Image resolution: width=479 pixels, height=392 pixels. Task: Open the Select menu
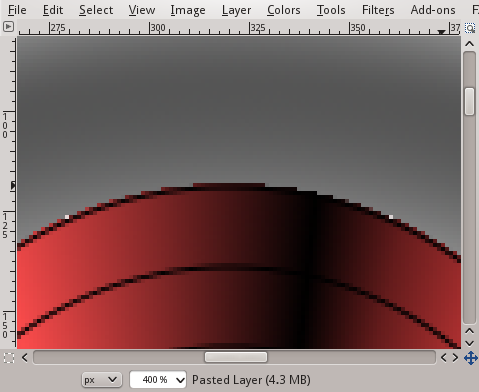(96, 10)
